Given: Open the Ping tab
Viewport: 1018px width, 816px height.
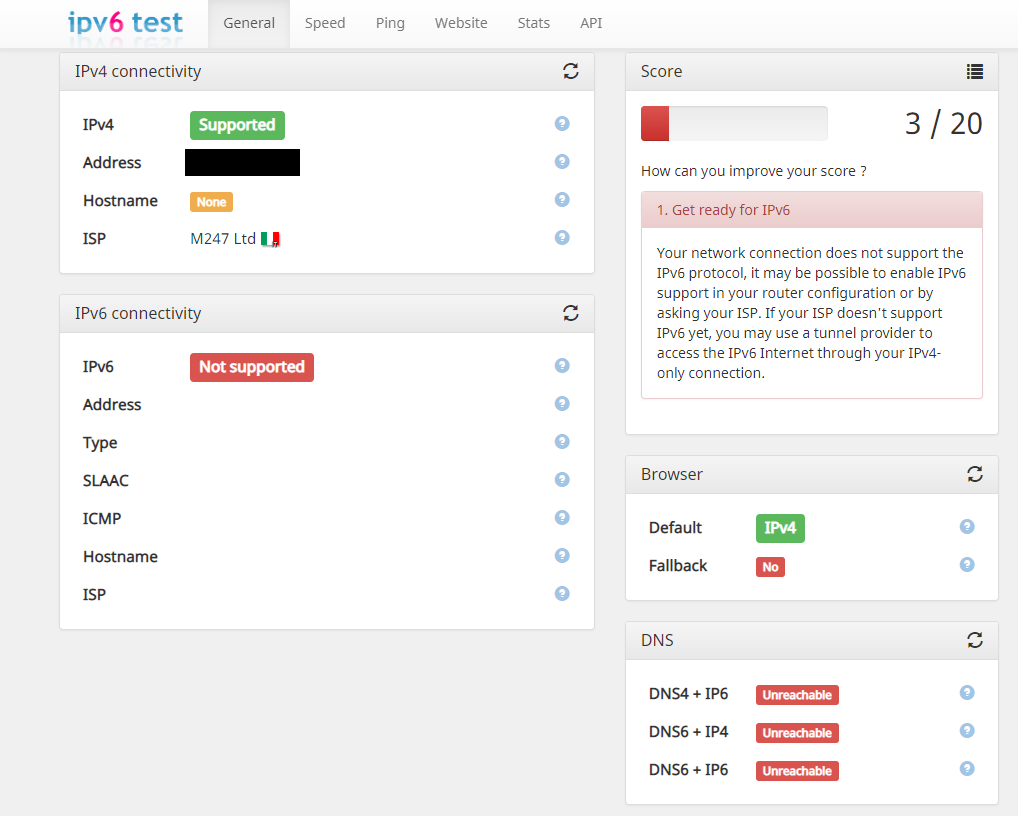Looking at the screenshot, I should [390, 23].
